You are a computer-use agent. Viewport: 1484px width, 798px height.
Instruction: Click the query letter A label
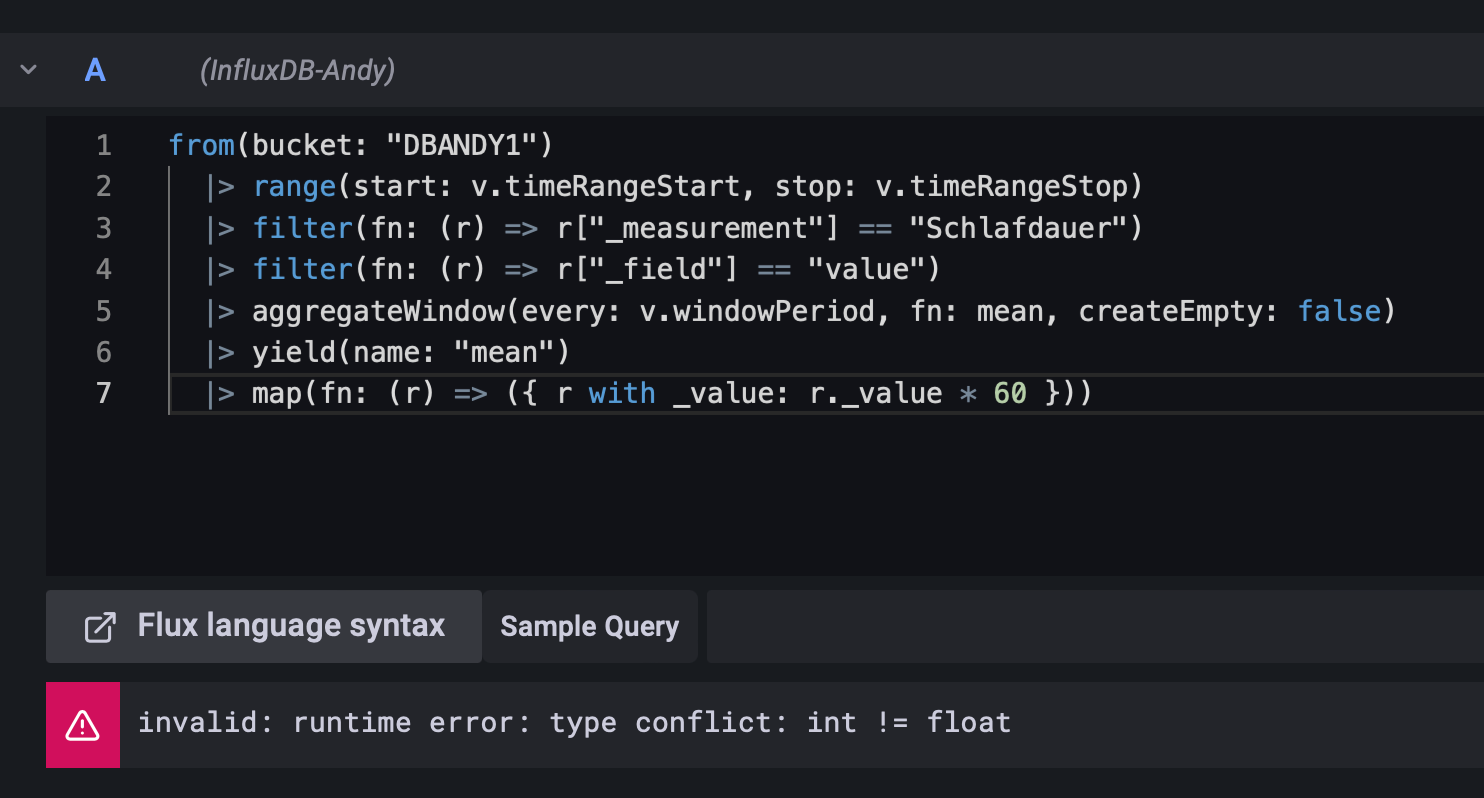point(95,70)
